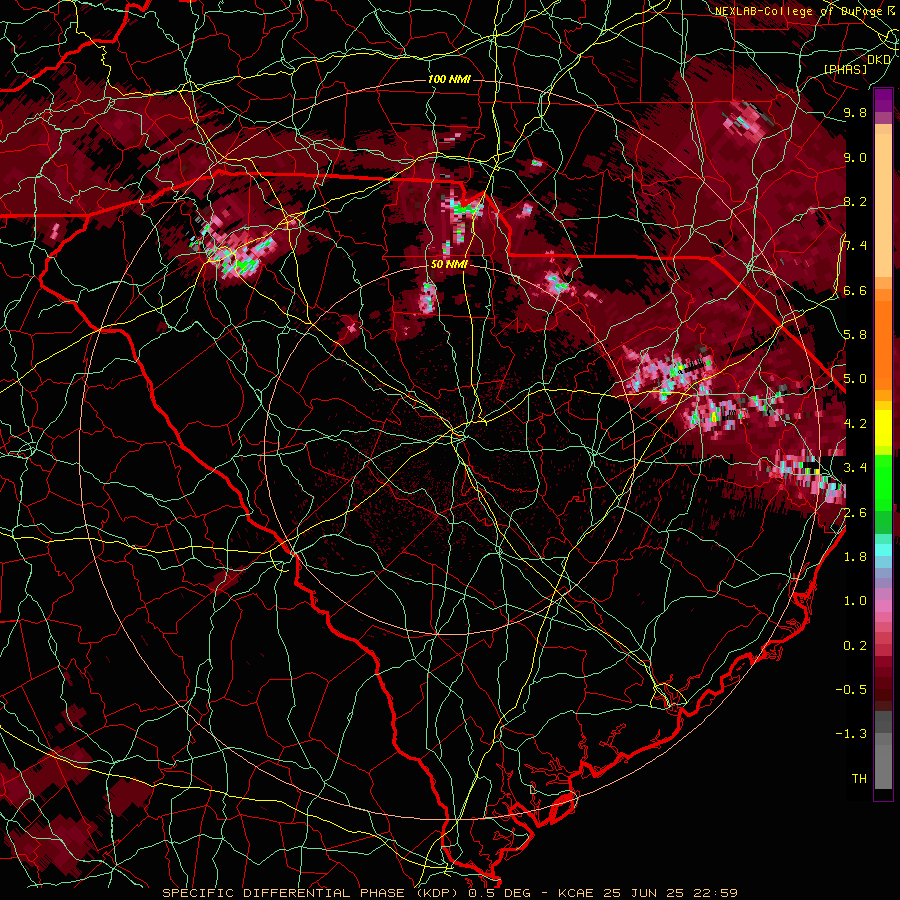Click the 6.6 scale value label
Viewport: 900px width, 900px height.
point(855,290)
